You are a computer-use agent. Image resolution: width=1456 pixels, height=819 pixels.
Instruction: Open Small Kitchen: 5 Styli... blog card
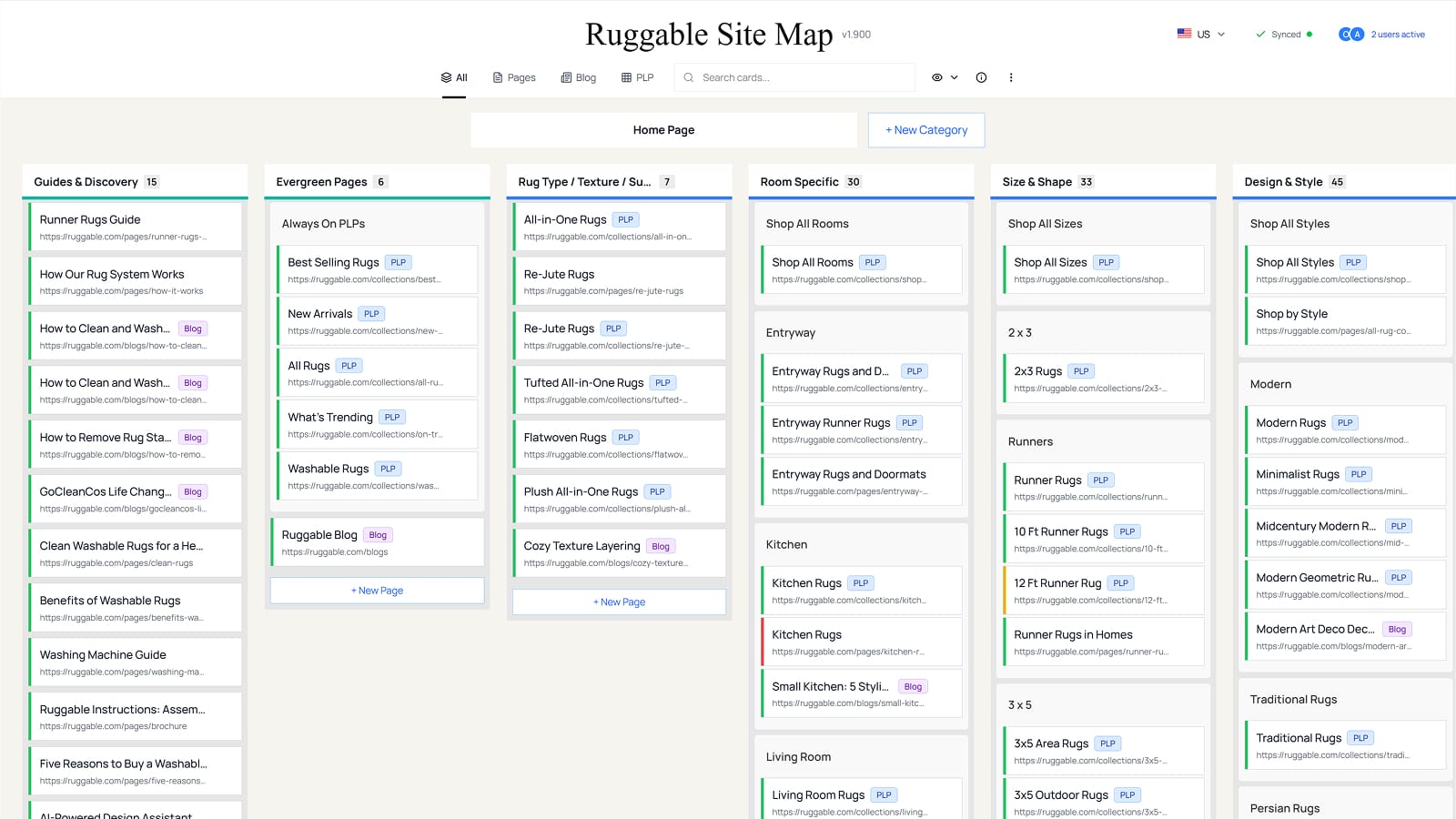click(862, 693)
